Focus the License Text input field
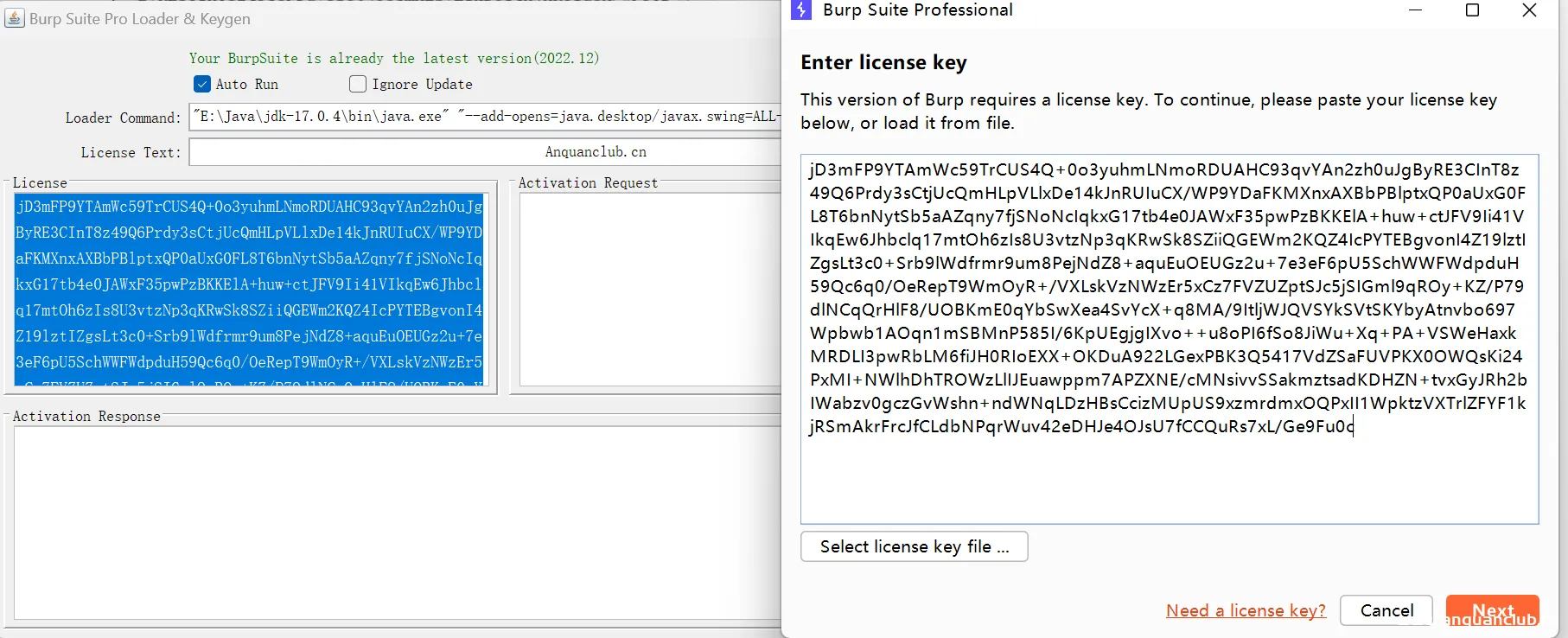The width and height of the screenshot is (1568, 638). [484, 152]
